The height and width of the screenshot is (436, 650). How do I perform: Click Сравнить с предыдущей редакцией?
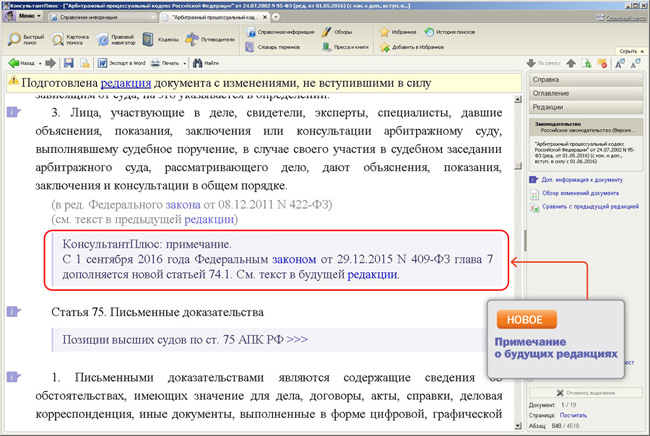tap(585, 206)
